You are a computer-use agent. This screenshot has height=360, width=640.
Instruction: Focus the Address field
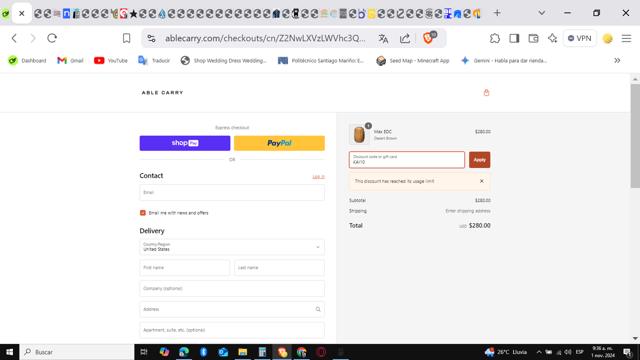pos(232,309)
